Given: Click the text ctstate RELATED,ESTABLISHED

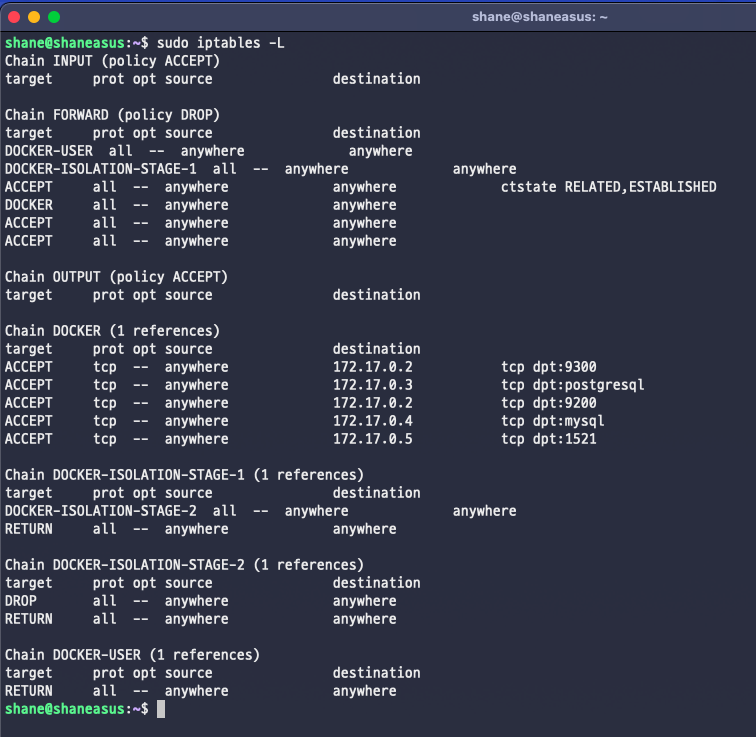Looking at the screenshot, I should click(608, 187).
